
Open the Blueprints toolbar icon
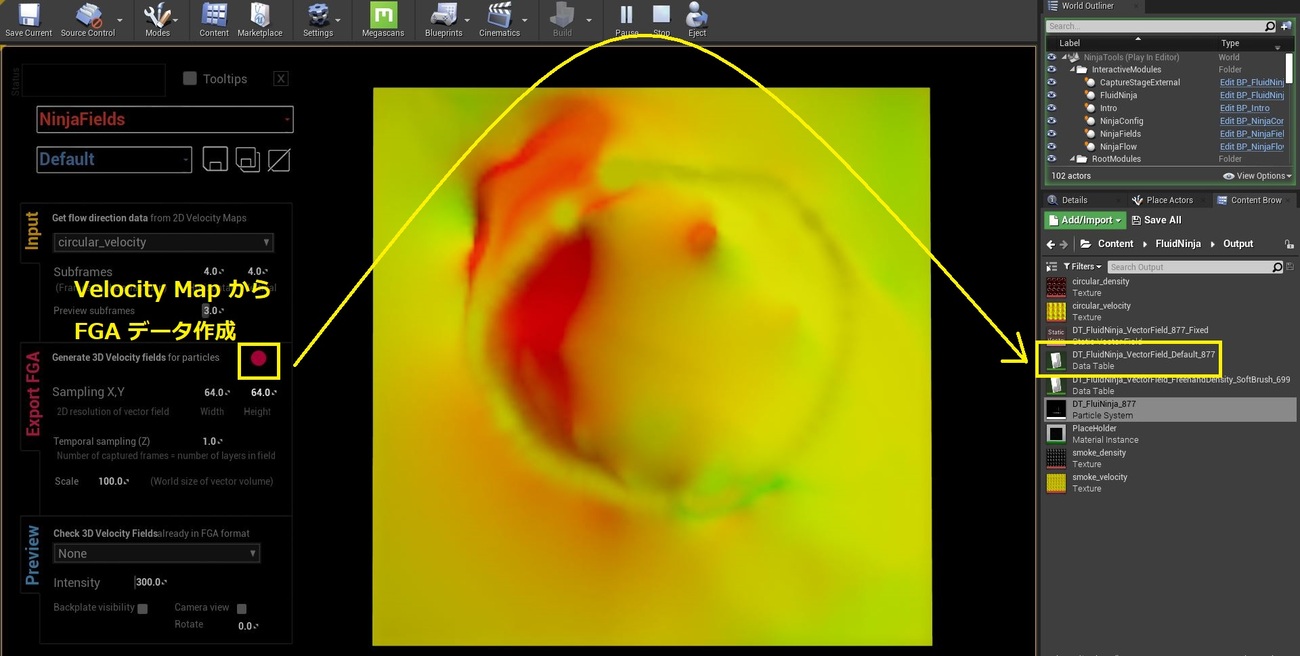point(443,19)
